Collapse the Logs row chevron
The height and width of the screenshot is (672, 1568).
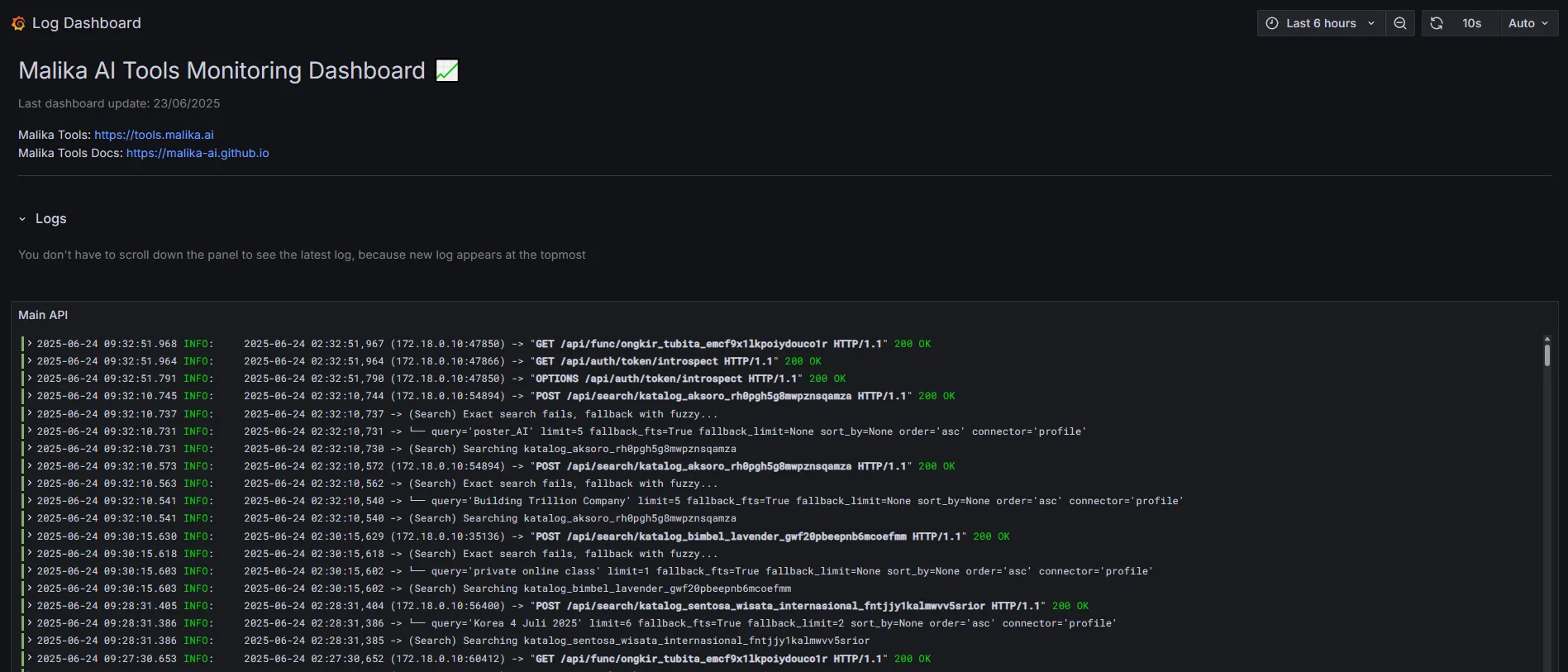tap(22, 219)
